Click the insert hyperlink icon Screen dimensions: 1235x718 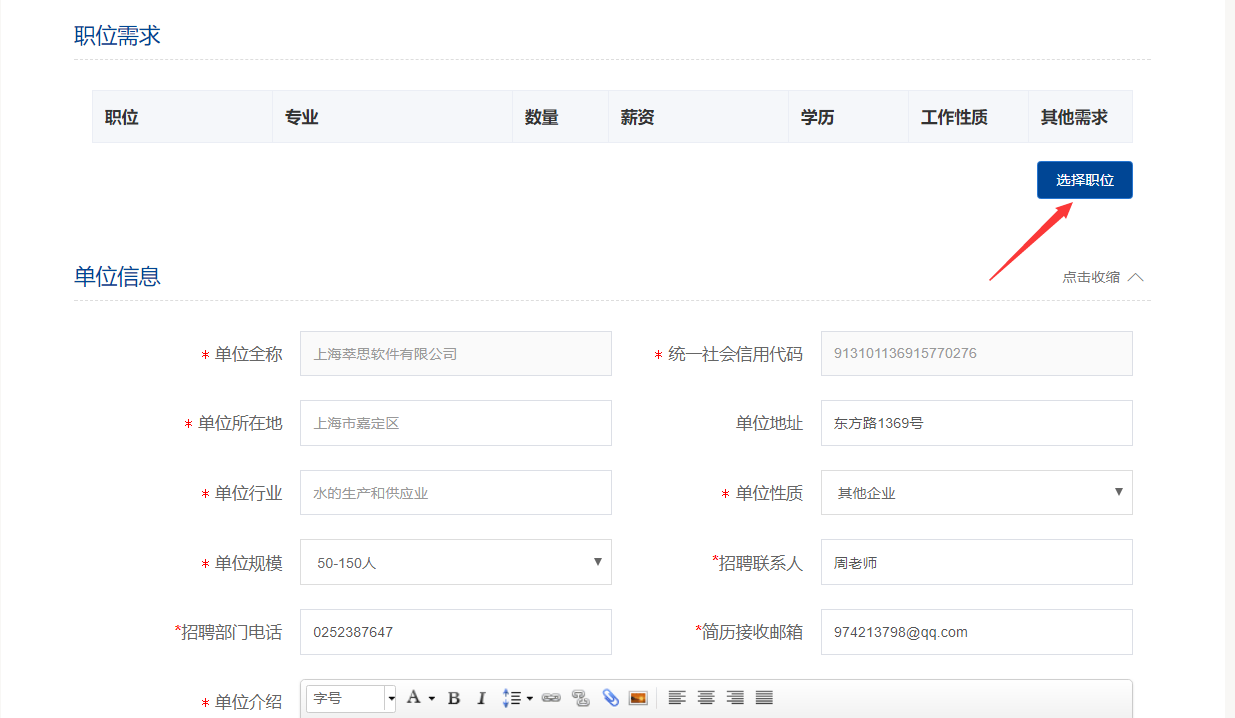pyautogui.click(x=551, y=698)
